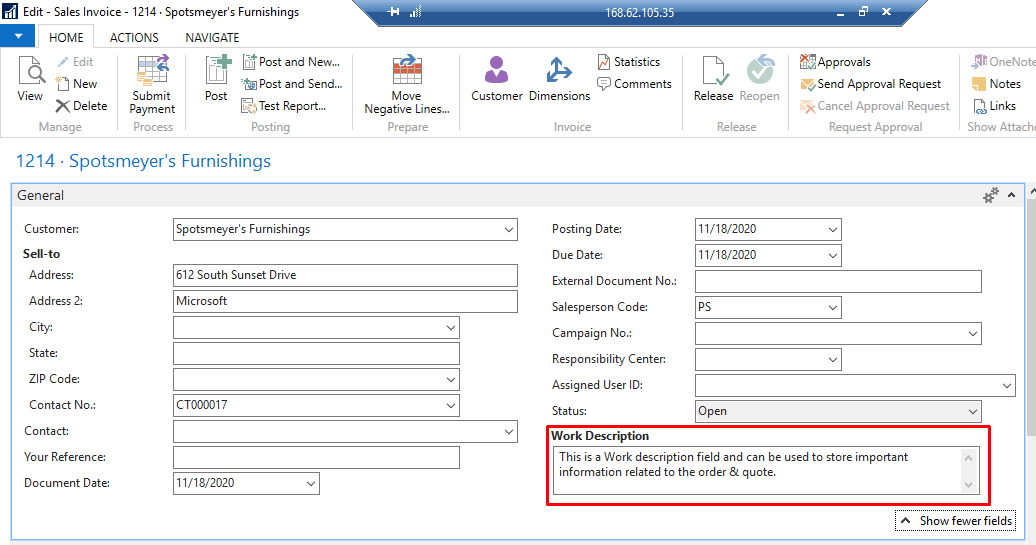The width and height of the screenshot is (1036, 545).
Task: Open Submit Payment process
Action: (x=153, y=86)
